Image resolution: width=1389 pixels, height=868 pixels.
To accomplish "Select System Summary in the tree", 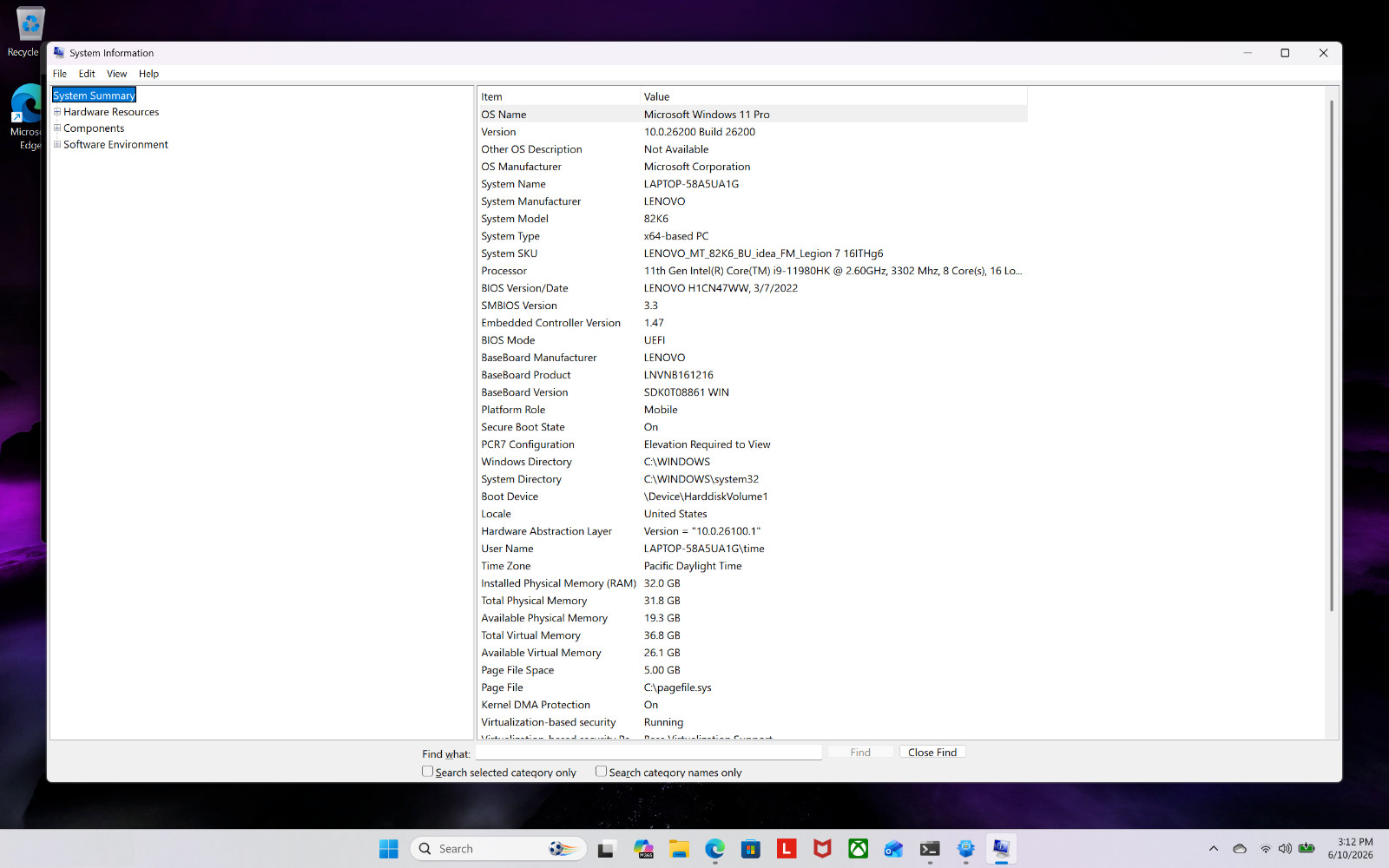I will (94, 95).
